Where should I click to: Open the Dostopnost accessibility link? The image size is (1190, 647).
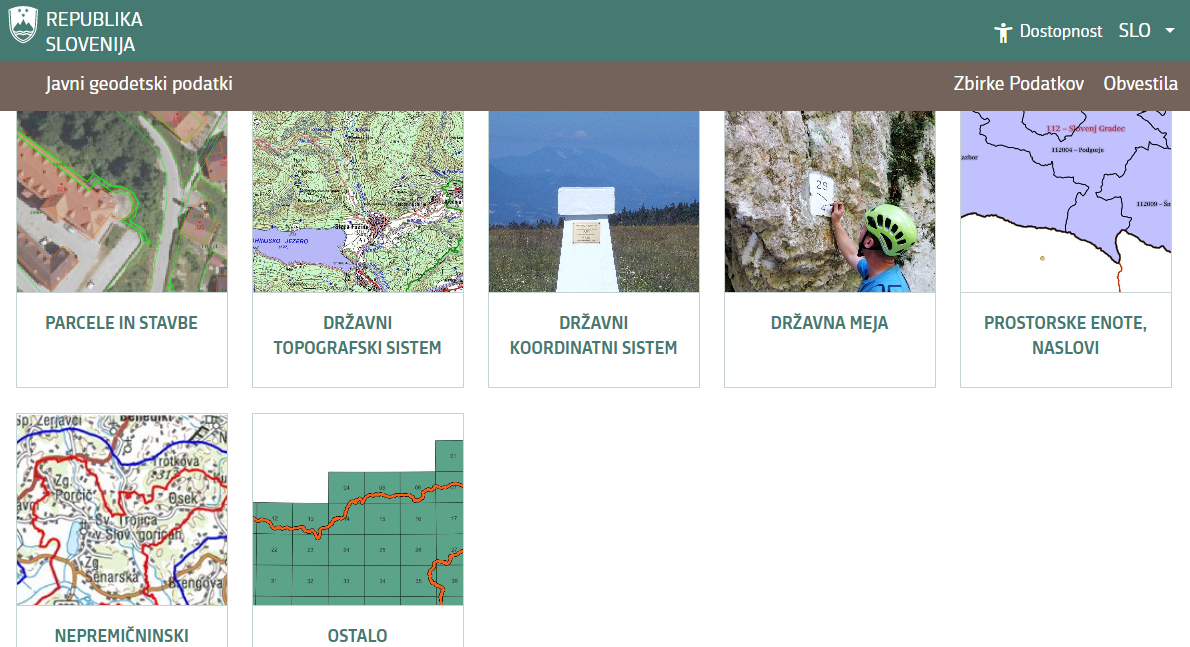pyautogui.click(x=1060, y=31)
